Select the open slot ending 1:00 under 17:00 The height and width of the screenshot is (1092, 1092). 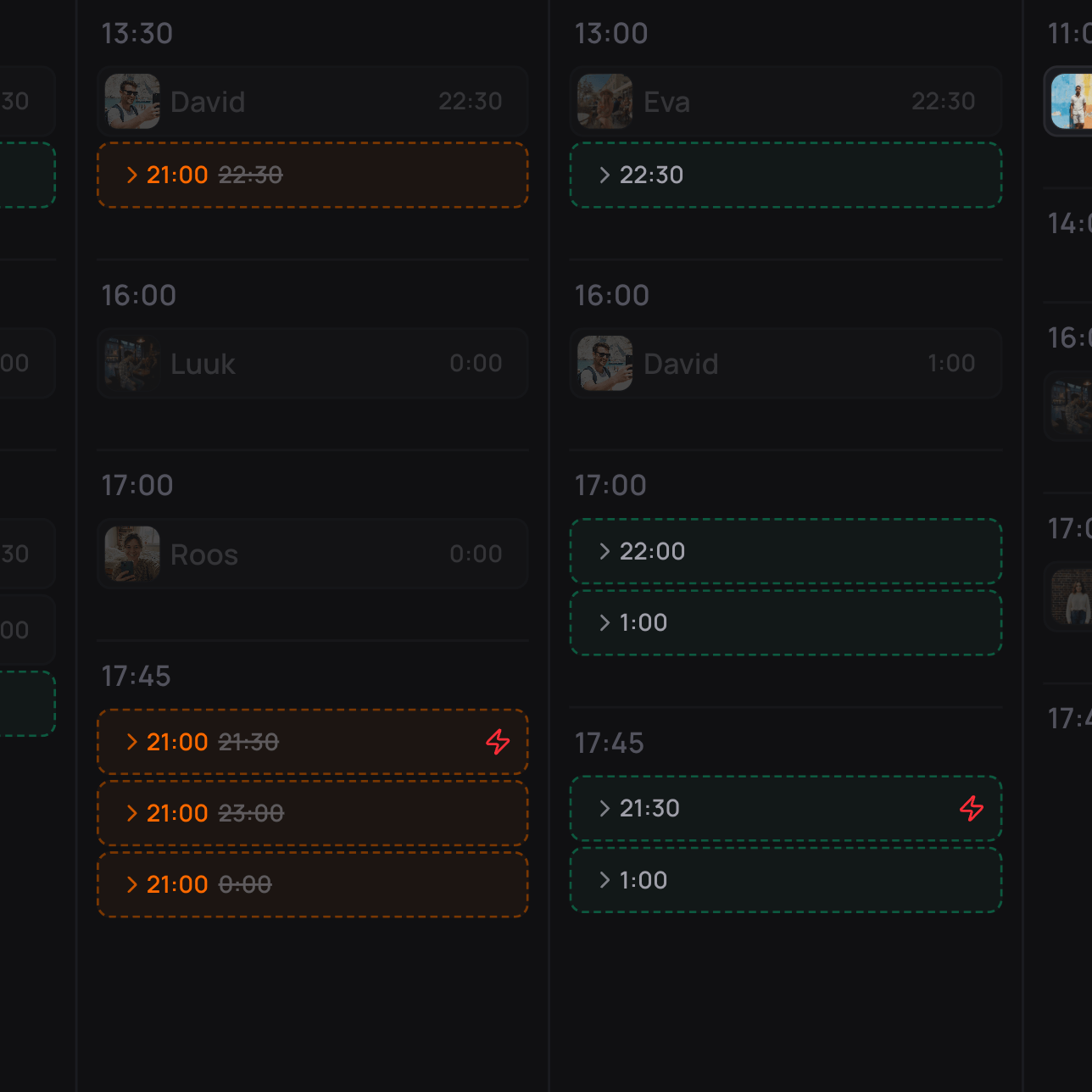(x=786, y=623)
